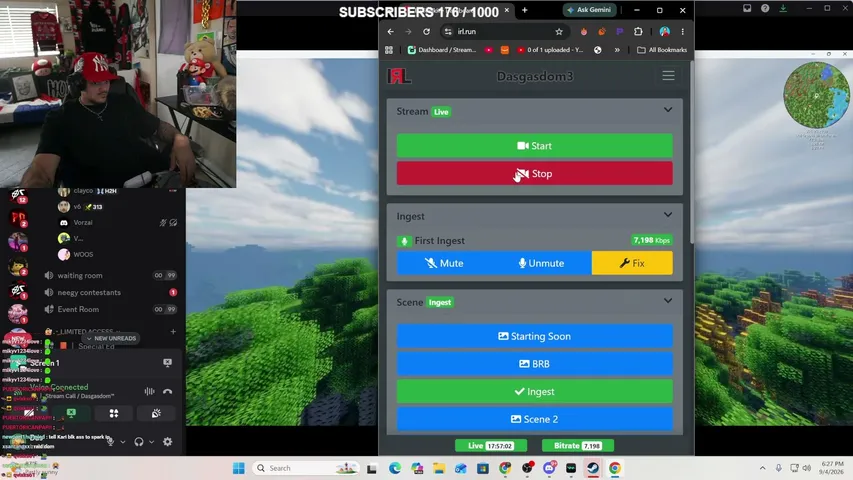Open a new Chrome tab
Viewport: 853px width, 480px height.
(x=524, y=10)
